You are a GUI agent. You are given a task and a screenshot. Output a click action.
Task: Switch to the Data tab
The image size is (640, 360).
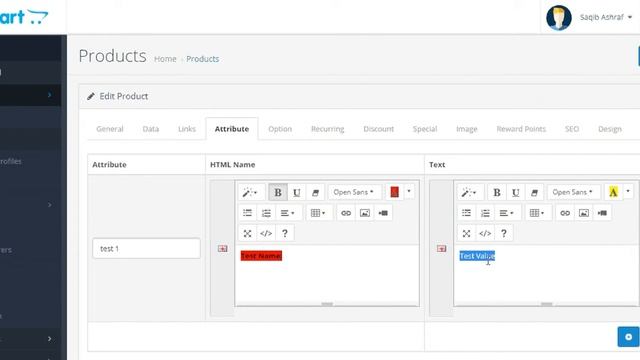point(151,129)
